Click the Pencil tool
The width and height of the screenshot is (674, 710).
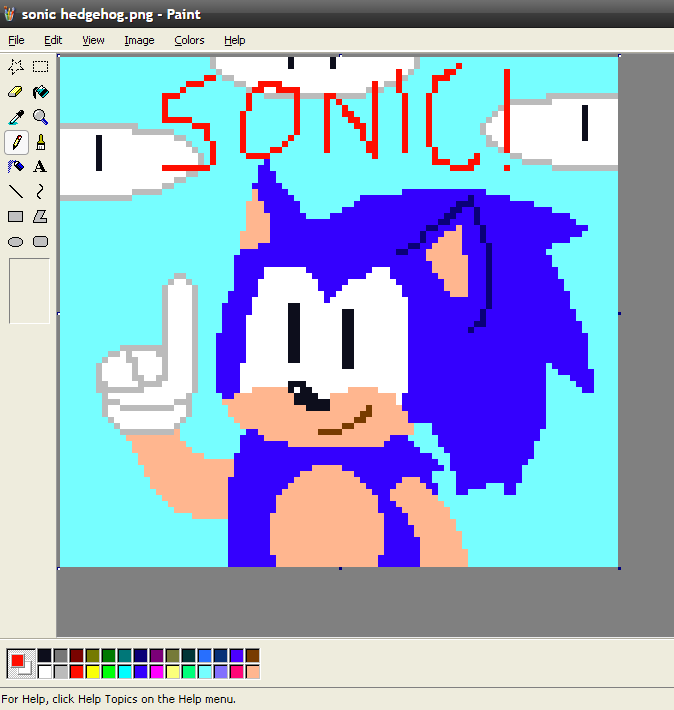pyautogui.click(x=16, y=142)
